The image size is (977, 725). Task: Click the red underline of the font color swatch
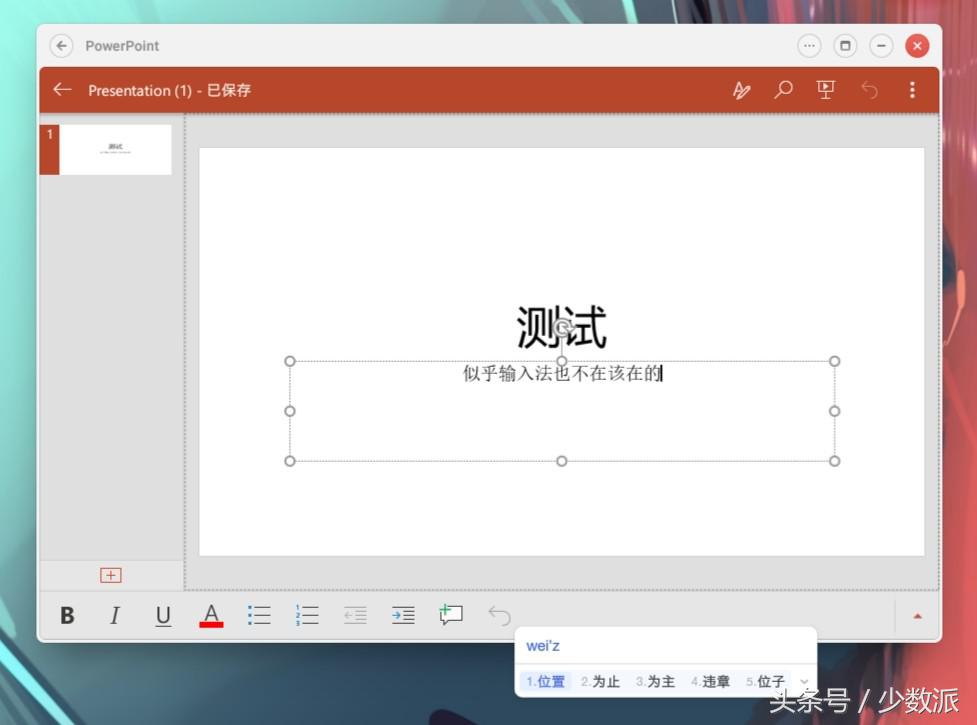pos(210,624)
